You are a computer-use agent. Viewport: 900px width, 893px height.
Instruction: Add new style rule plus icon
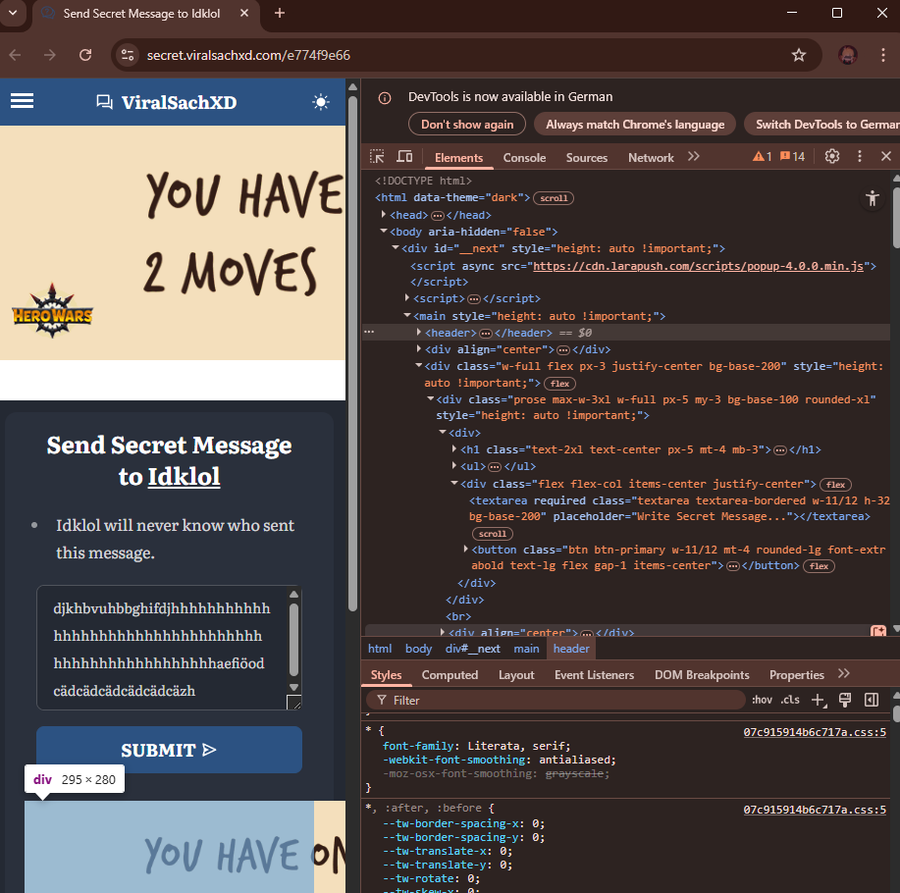coord(818,700)
